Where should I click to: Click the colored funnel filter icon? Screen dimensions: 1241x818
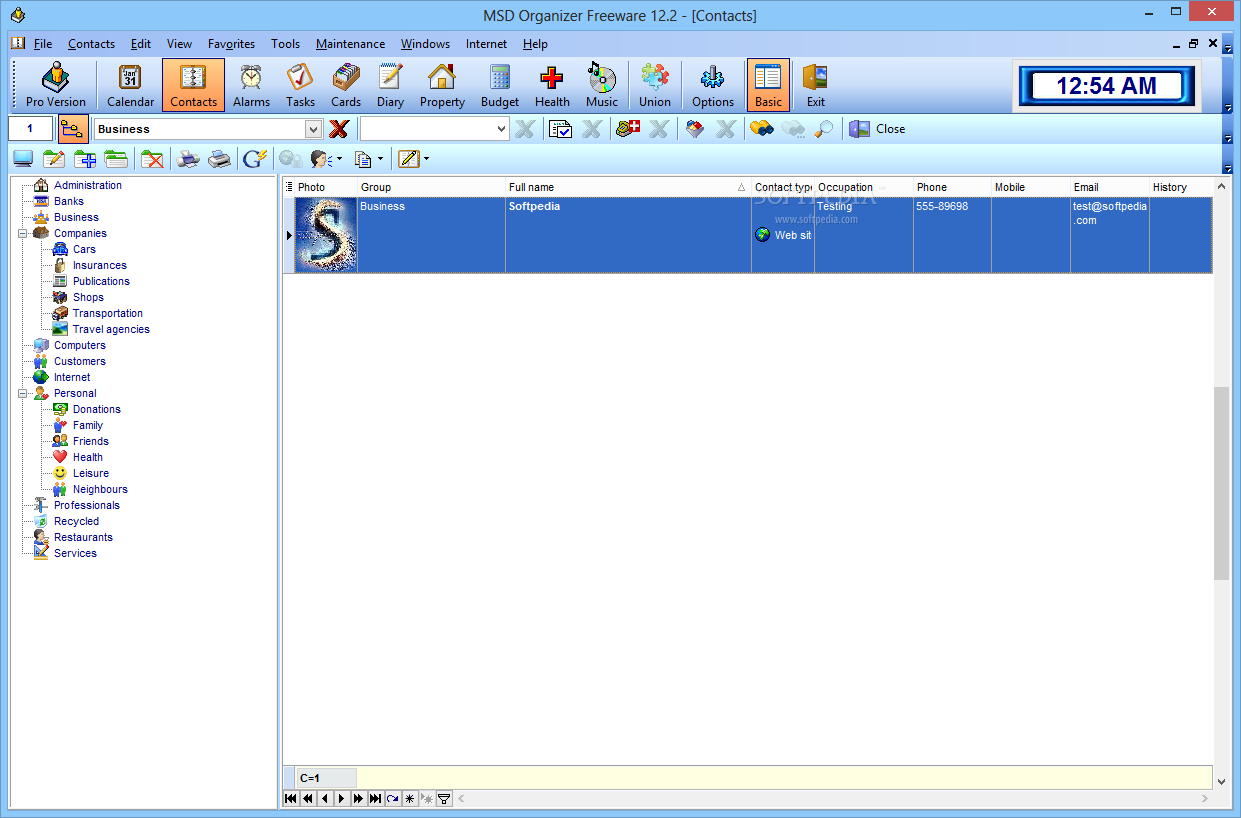tap(695, 129)
